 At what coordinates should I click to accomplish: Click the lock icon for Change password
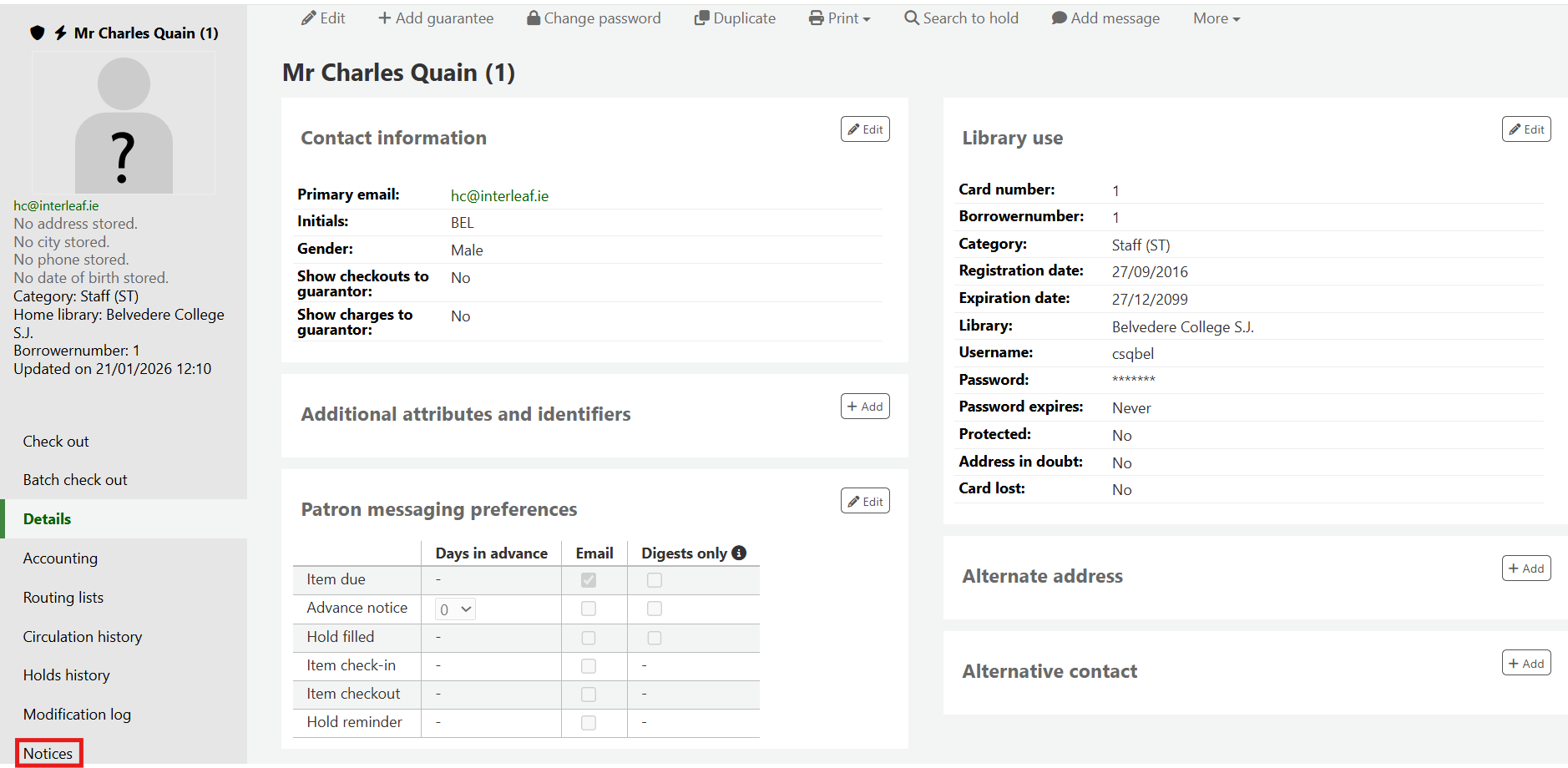(x=534, y=18)
